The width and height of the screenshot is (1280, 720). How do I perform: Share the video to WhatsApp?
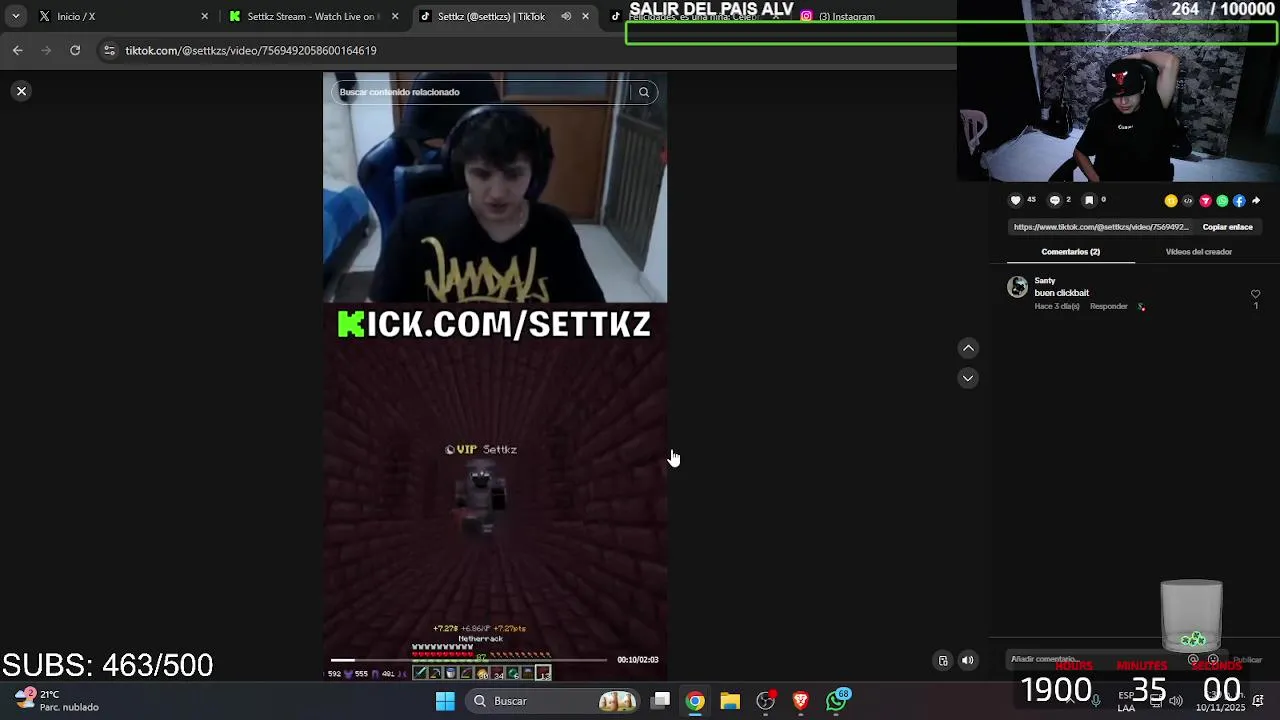[1222, 201]
